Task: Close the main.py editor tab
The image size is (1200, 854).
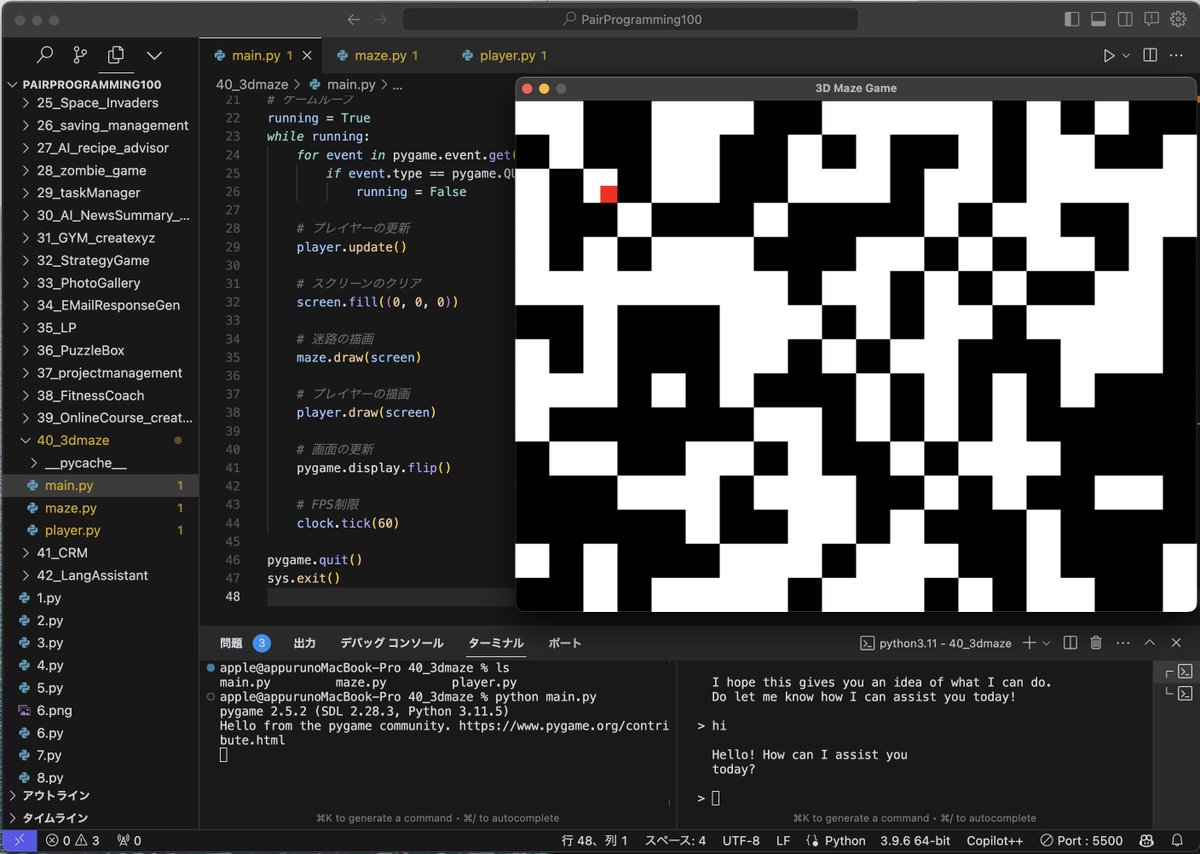Action: [x=306, y=56]
